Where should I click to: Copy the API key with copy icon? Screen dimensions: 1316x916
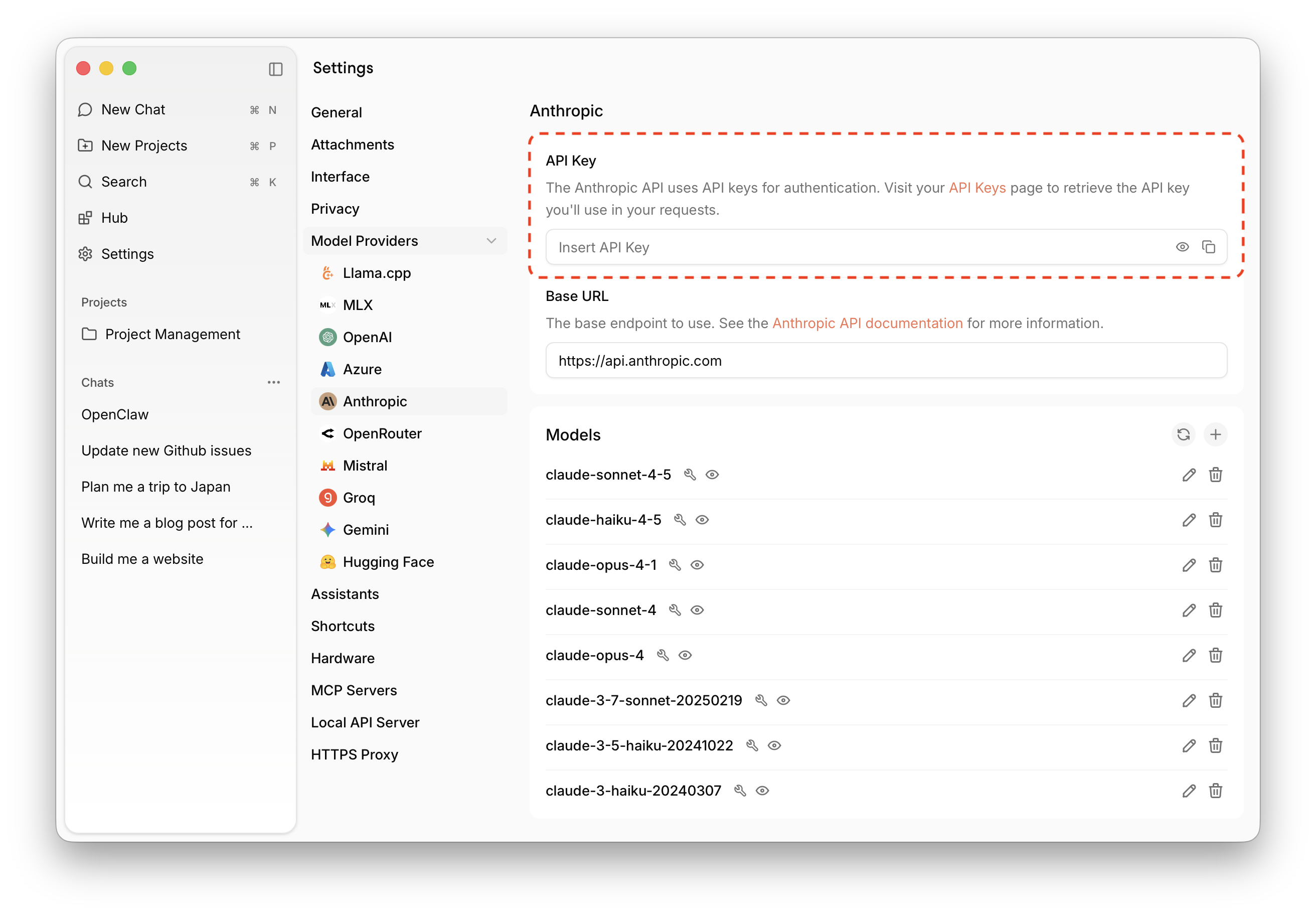click(1208, 247)
